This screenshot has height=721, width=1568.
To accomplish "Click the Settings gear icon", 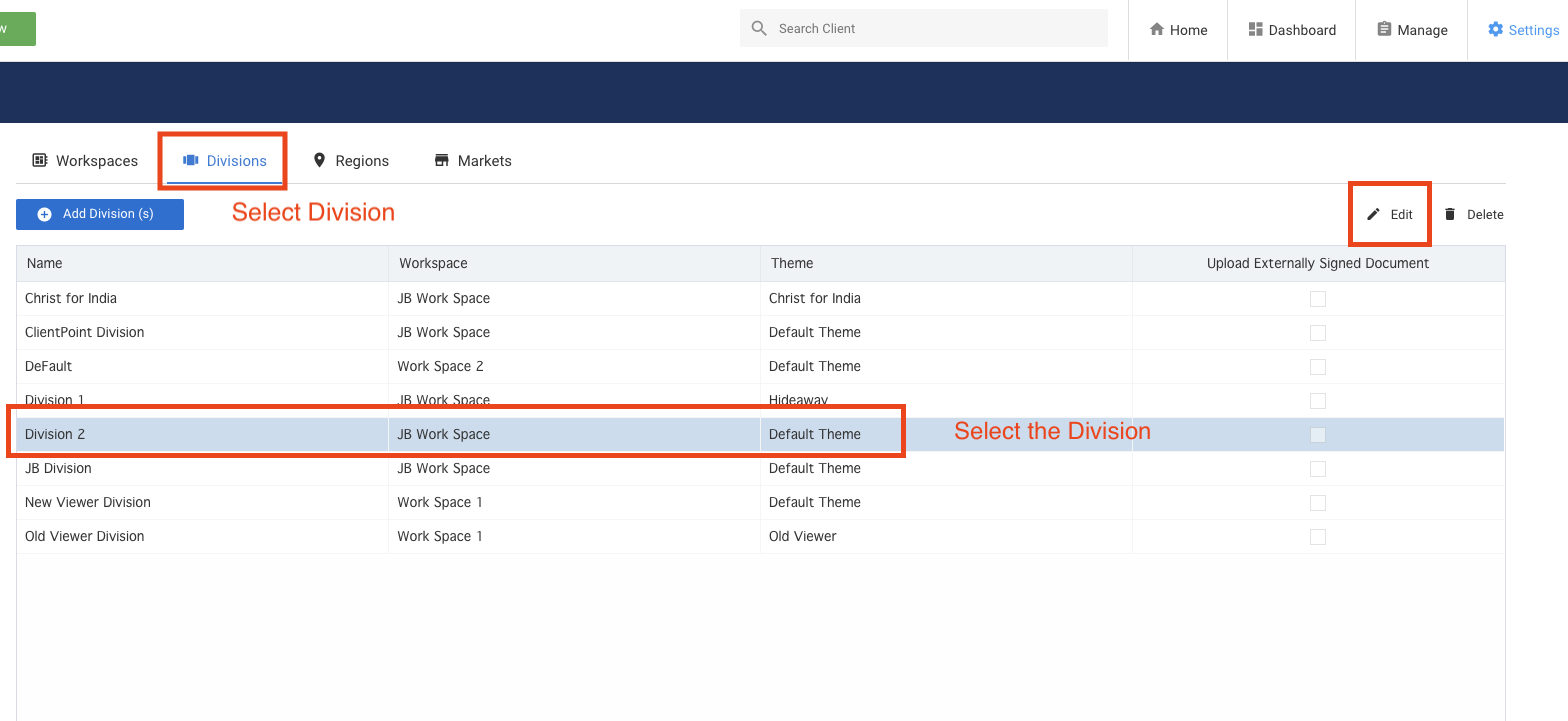I will click(1495, 29).
